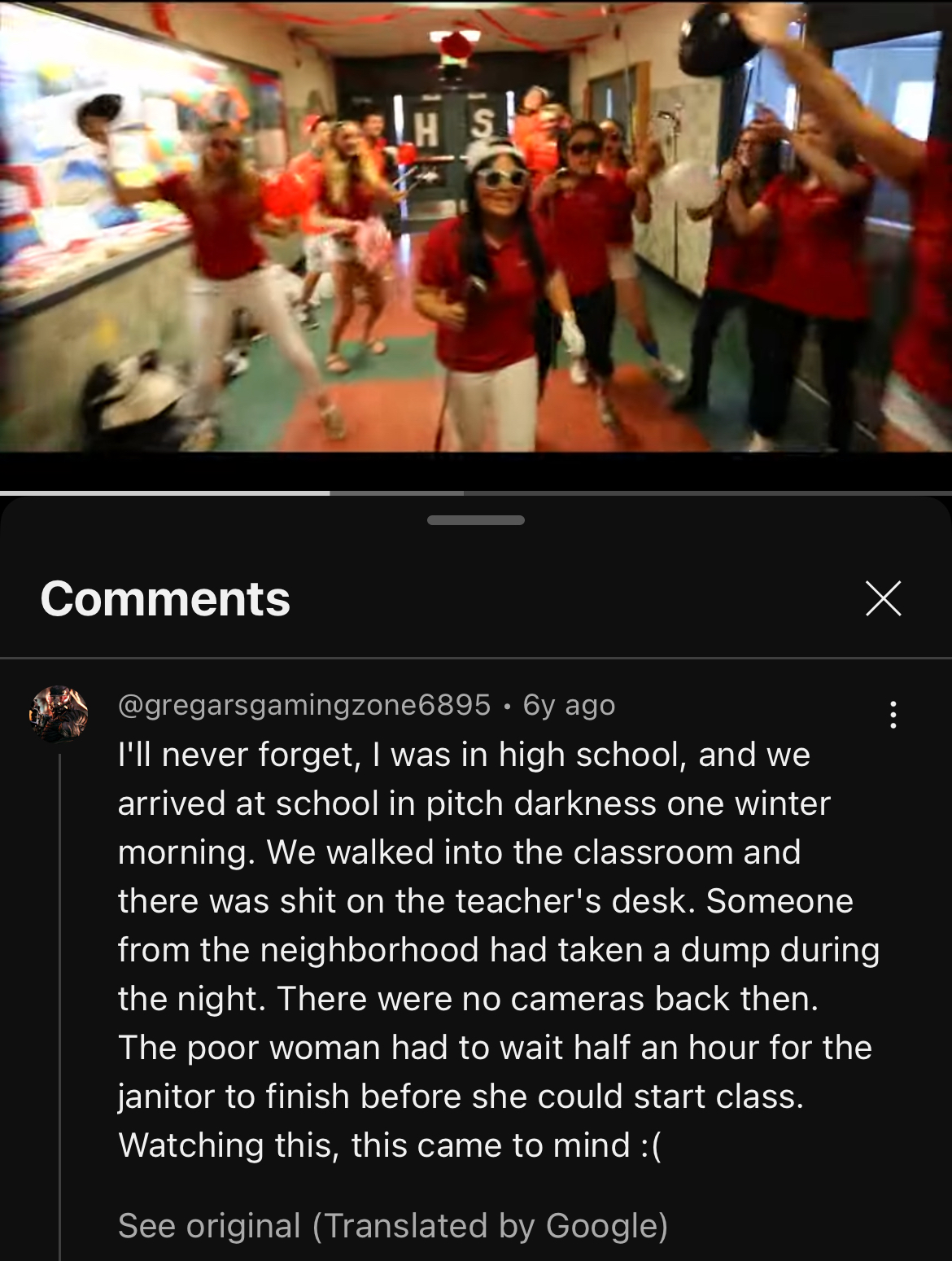This screenshot has width=952, height=1261.
Task: Tap the comment text about high school
Action: 499,950
